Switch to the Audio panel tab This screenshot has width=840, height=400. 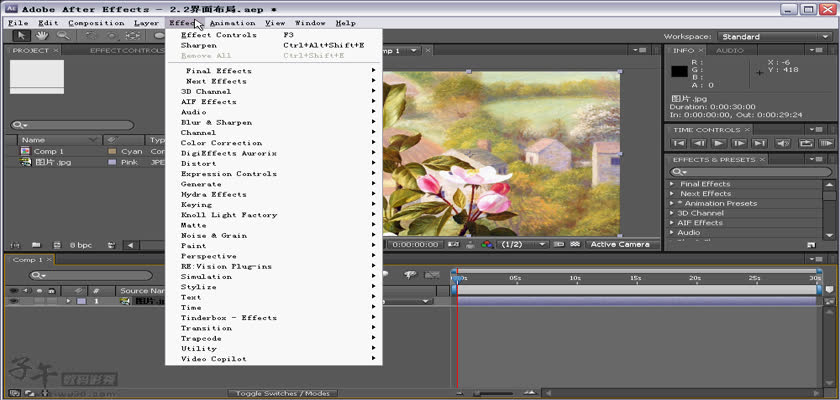[x=730, y=50]
